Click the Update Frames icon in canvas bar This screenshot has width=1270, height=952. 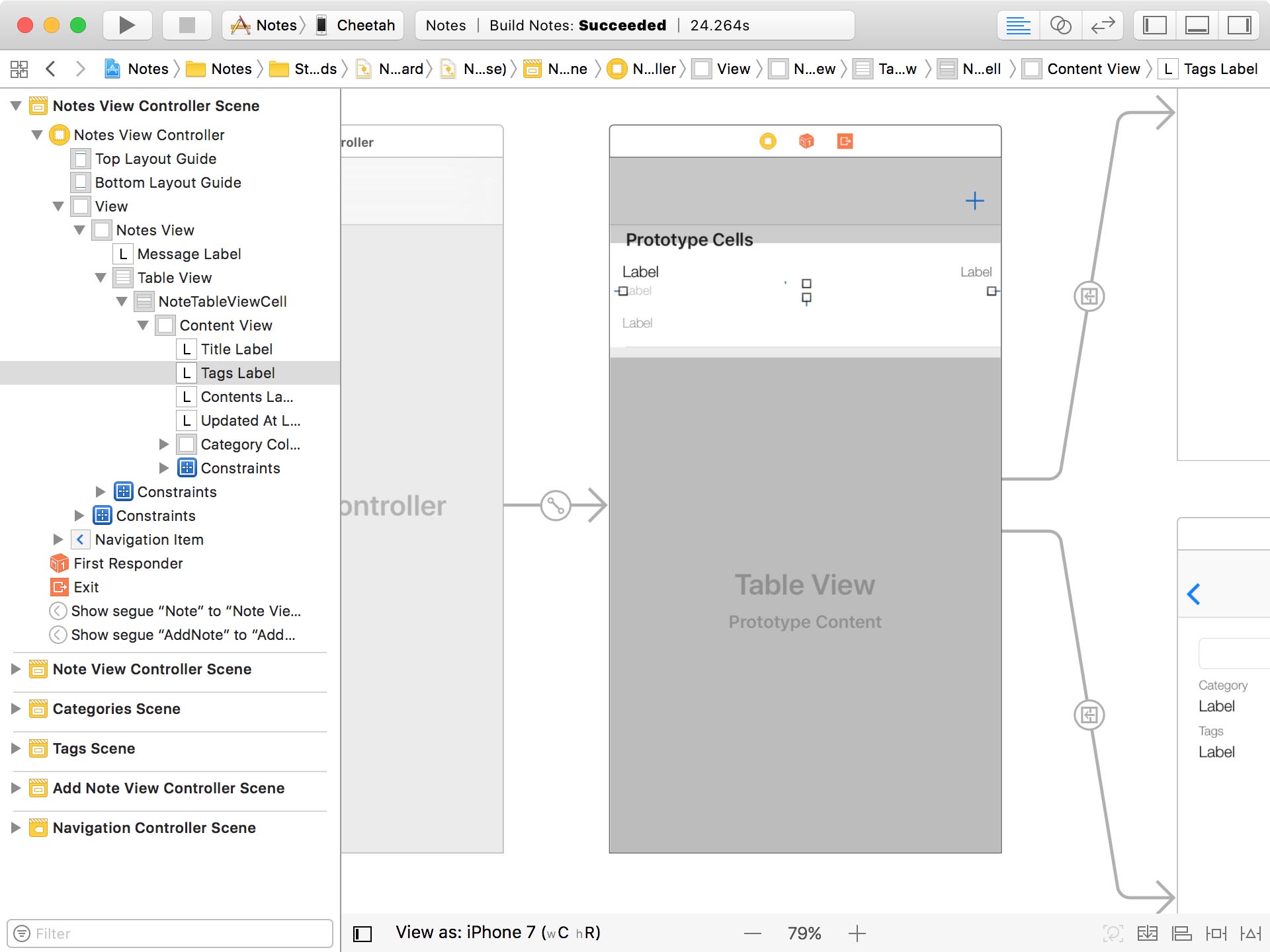tap(1114, 933)
